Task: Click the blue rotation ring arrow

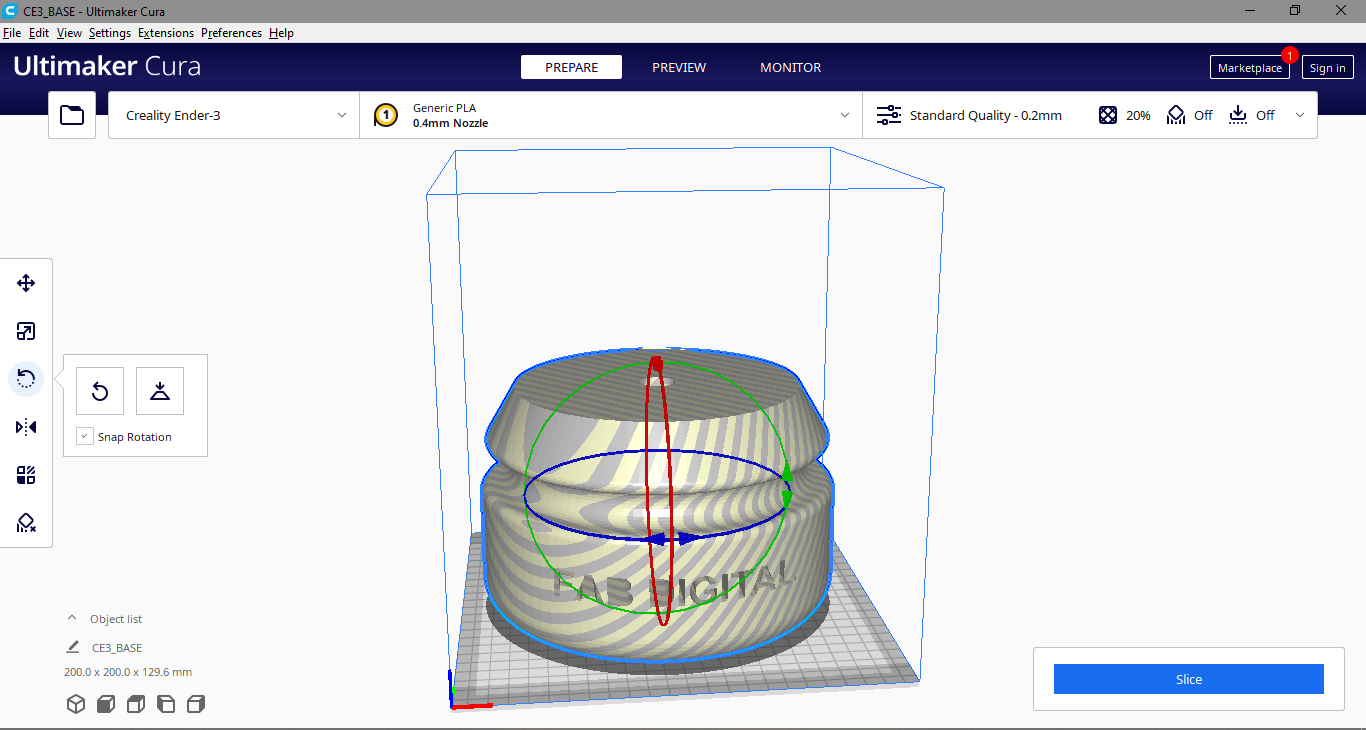Action: [x=669, y=538]
